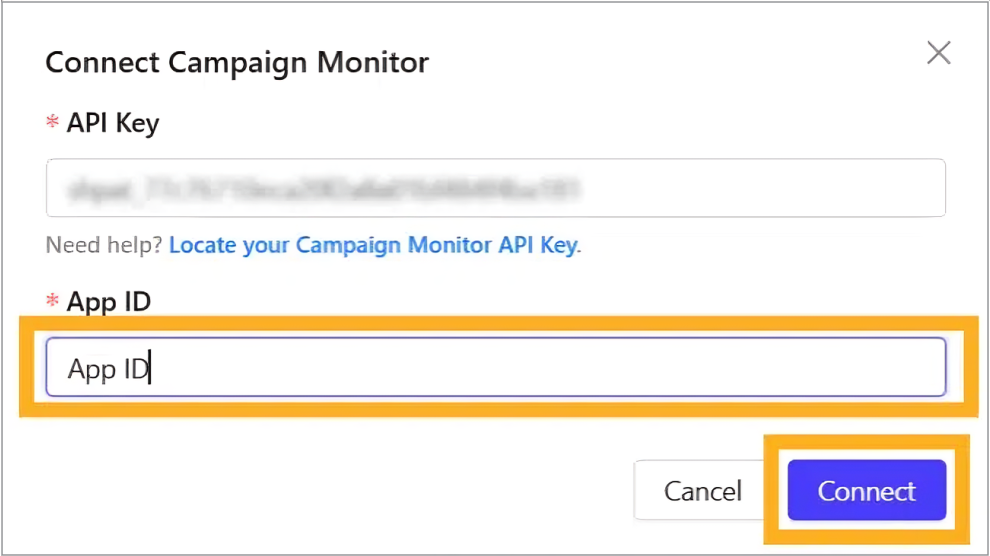Click the API Key field label

pos(112,123)
